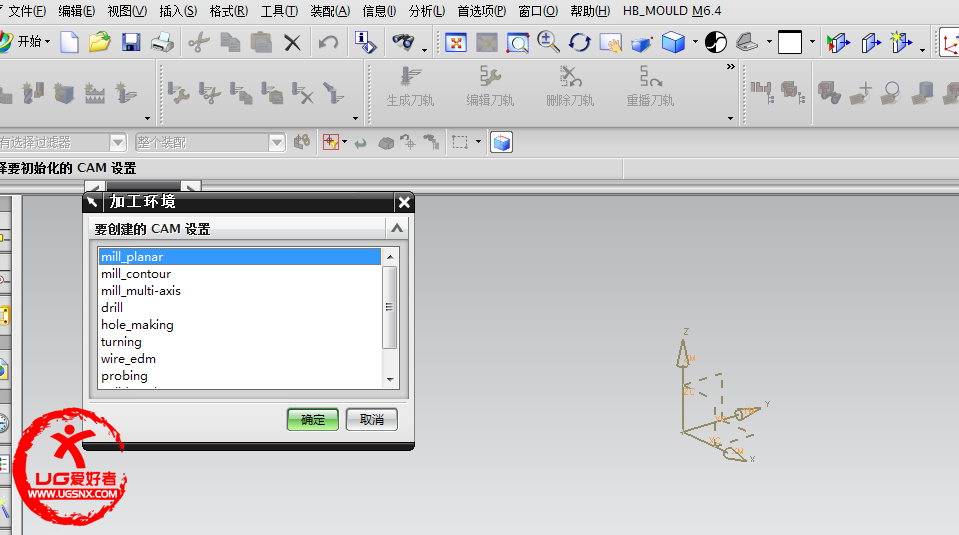Open the selection filter dropdown arrow
Screen dimensions: 959x535
point(117,143)
